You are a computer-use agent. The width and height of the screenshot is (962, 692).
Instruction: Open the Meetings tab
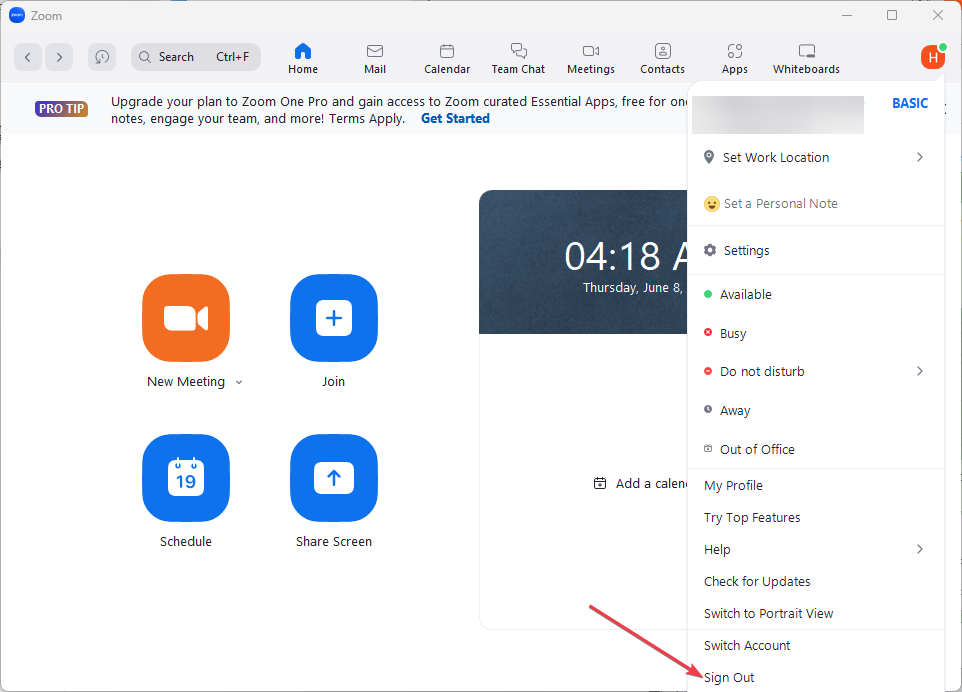pos(591,59)
